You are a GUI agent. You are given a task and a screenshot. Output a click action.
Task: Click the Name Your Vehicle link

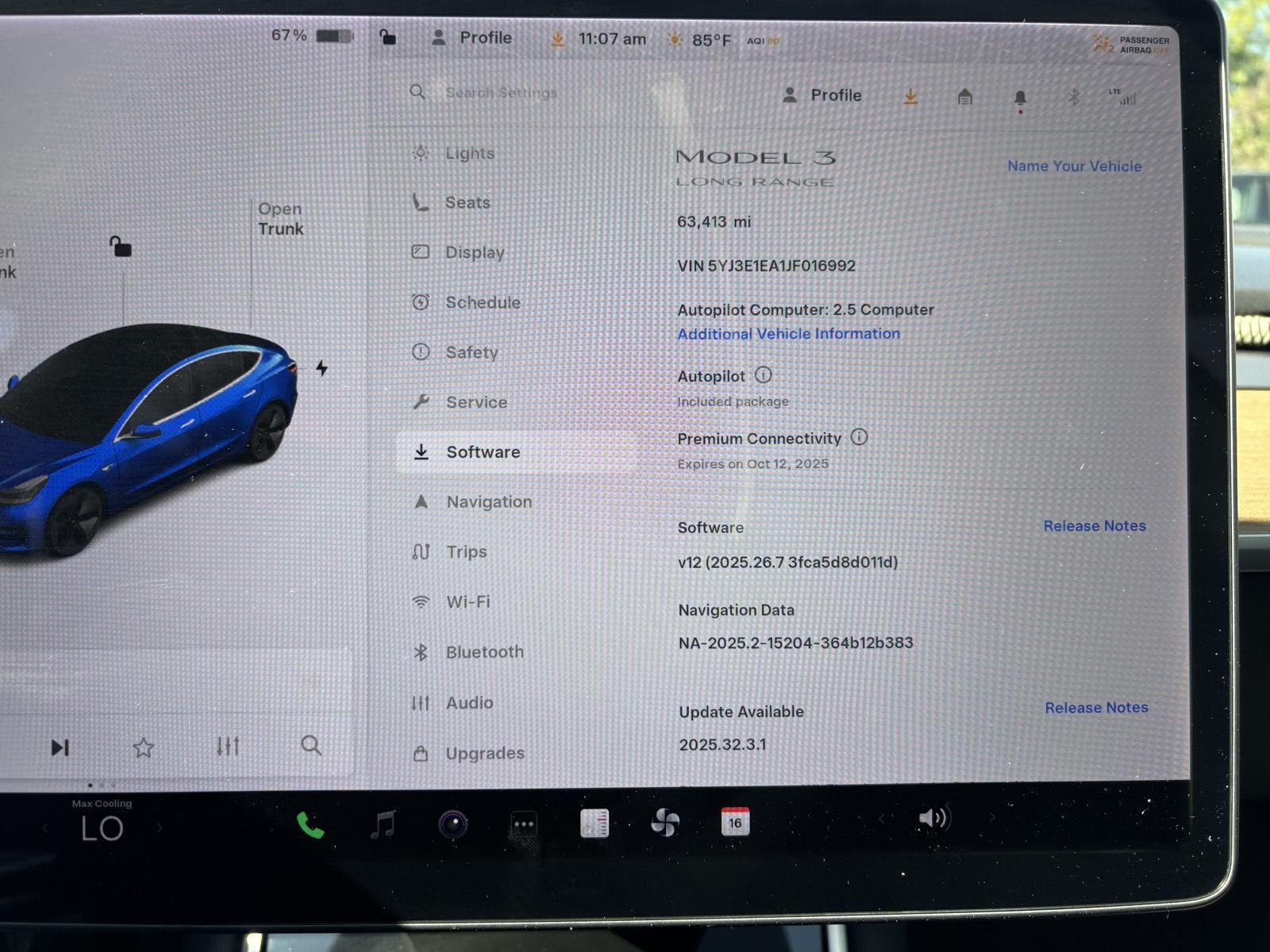1074,167
